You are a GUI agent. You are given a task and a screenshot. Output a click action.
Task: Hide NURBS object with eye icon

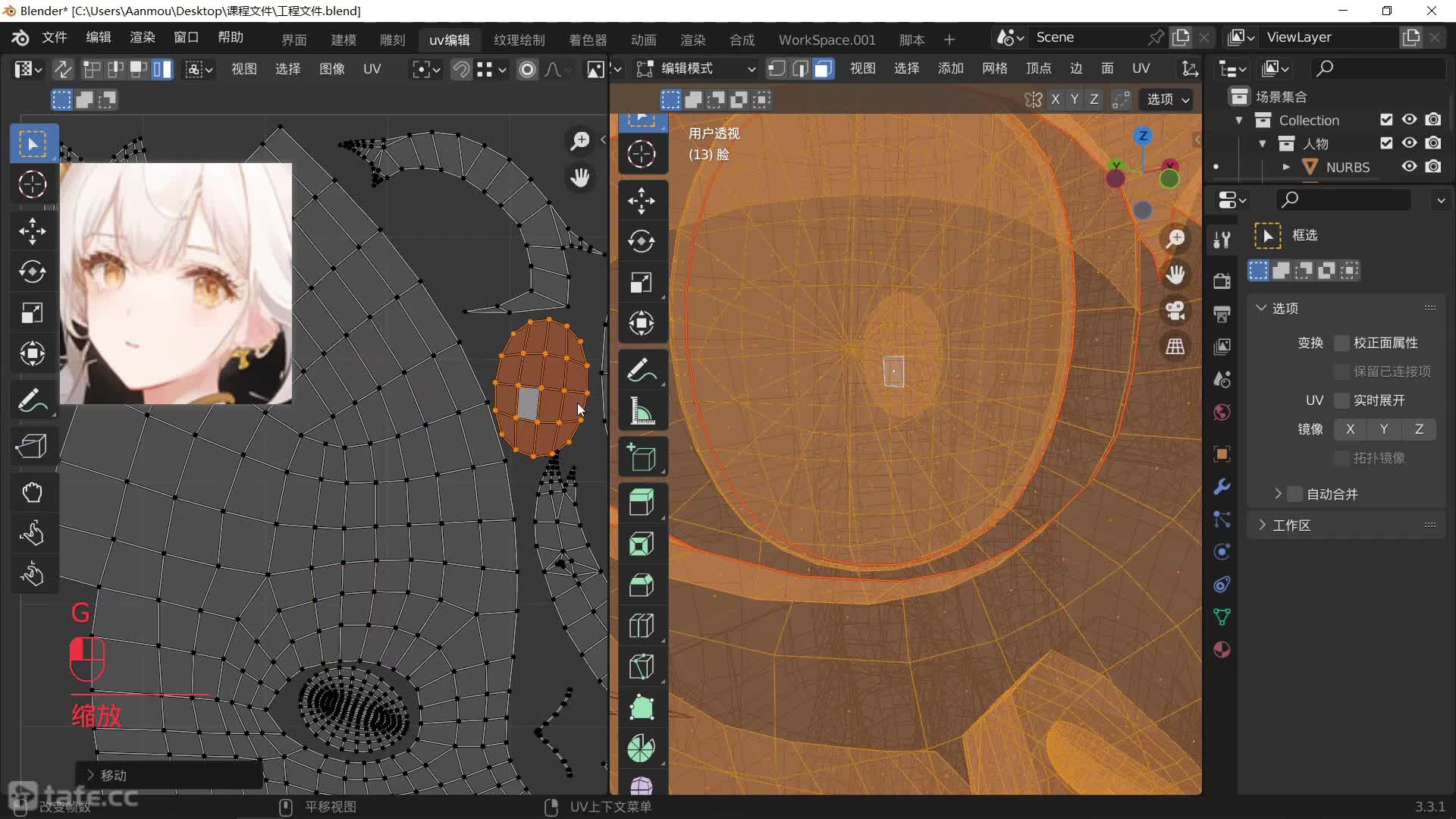tap(1409, 167)
